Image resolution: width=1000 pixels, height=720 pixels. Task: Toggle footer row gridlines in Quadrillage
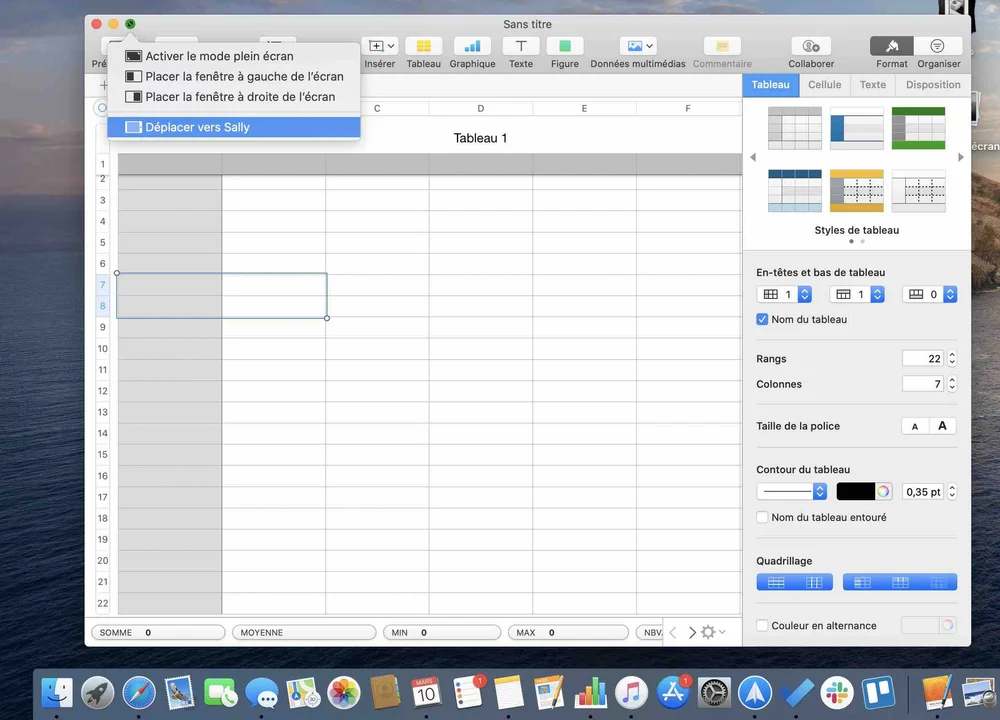pyautogui.click(x=938, y=582)
